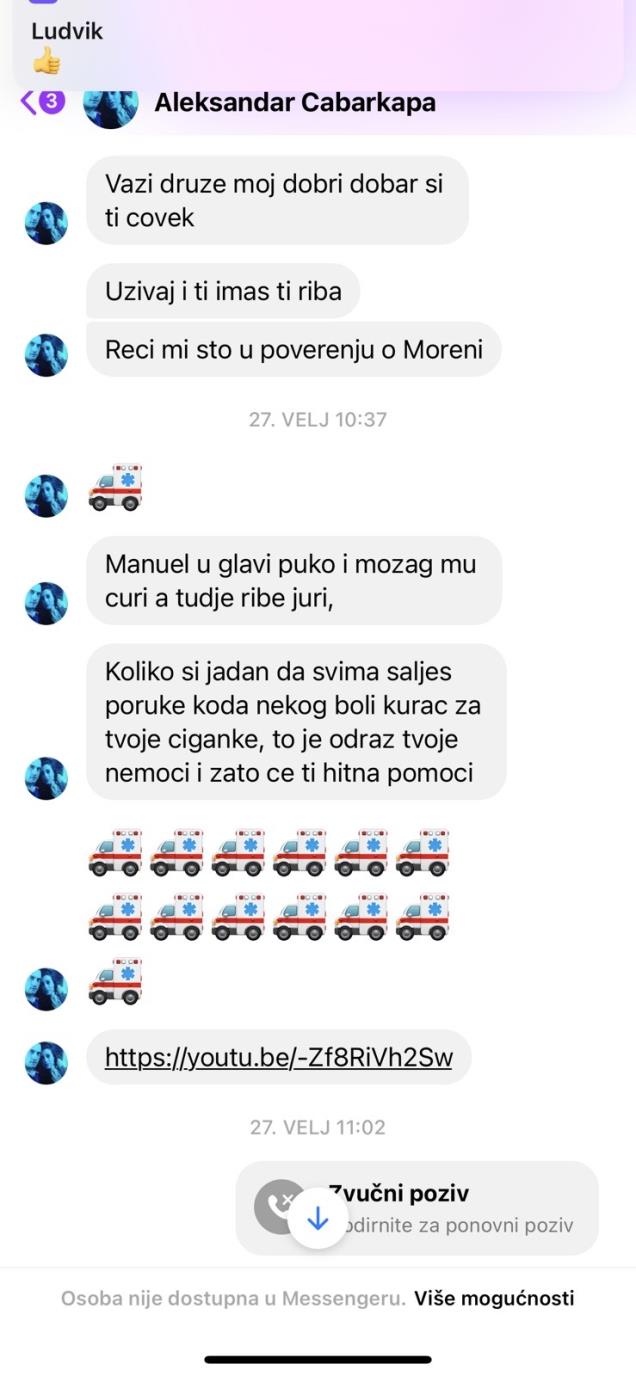
Task: Select the 'Manuel u glavi puko' message bubble
Action: tap(294, 580)
